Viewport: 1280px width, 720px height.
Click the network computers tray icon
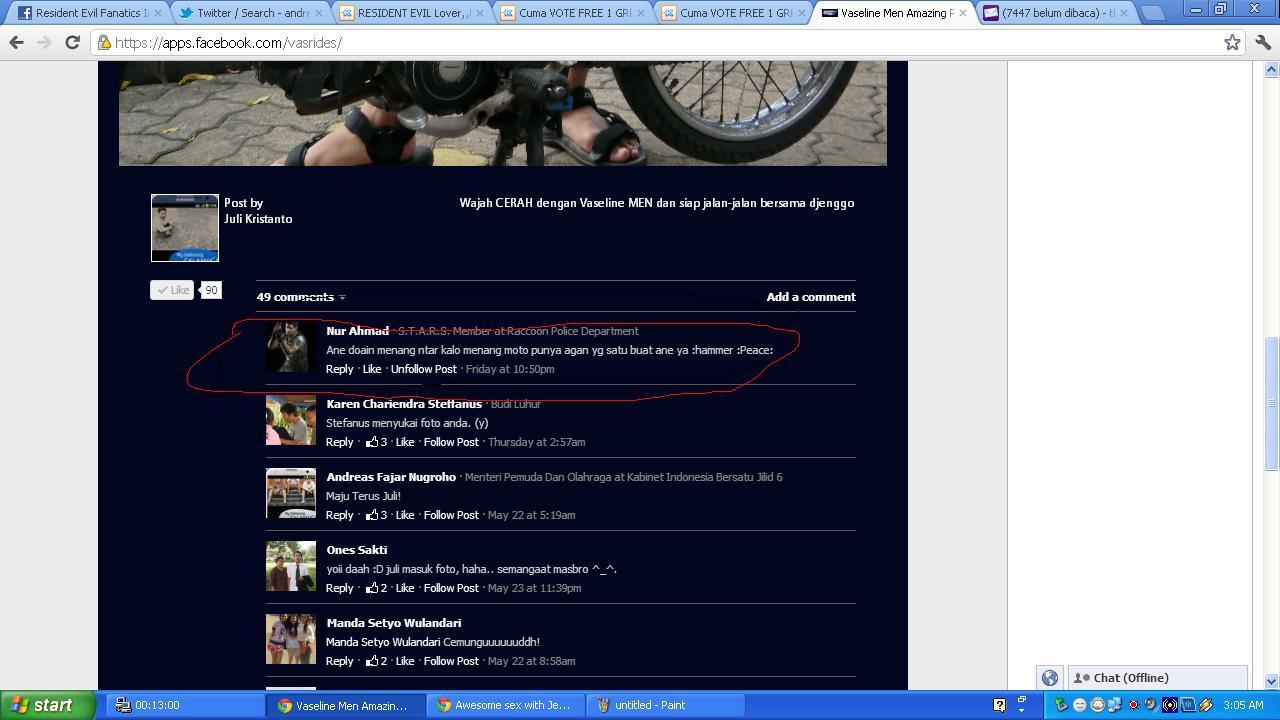click(x=1113, y=705)
